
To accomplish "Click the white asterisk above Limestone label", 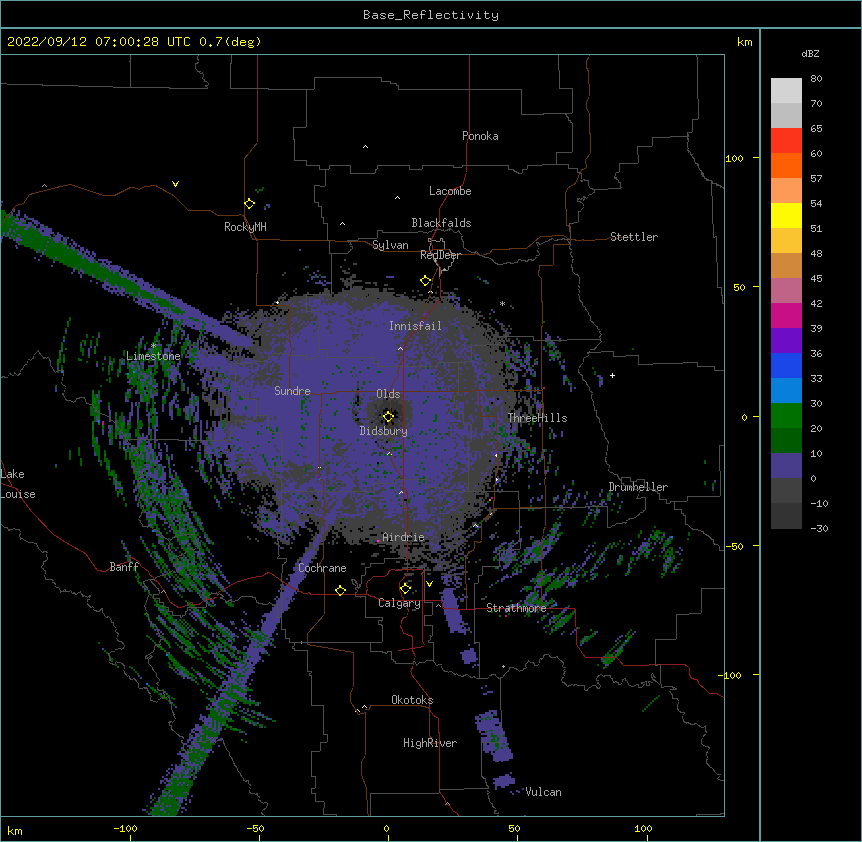I will pos(153,346).
